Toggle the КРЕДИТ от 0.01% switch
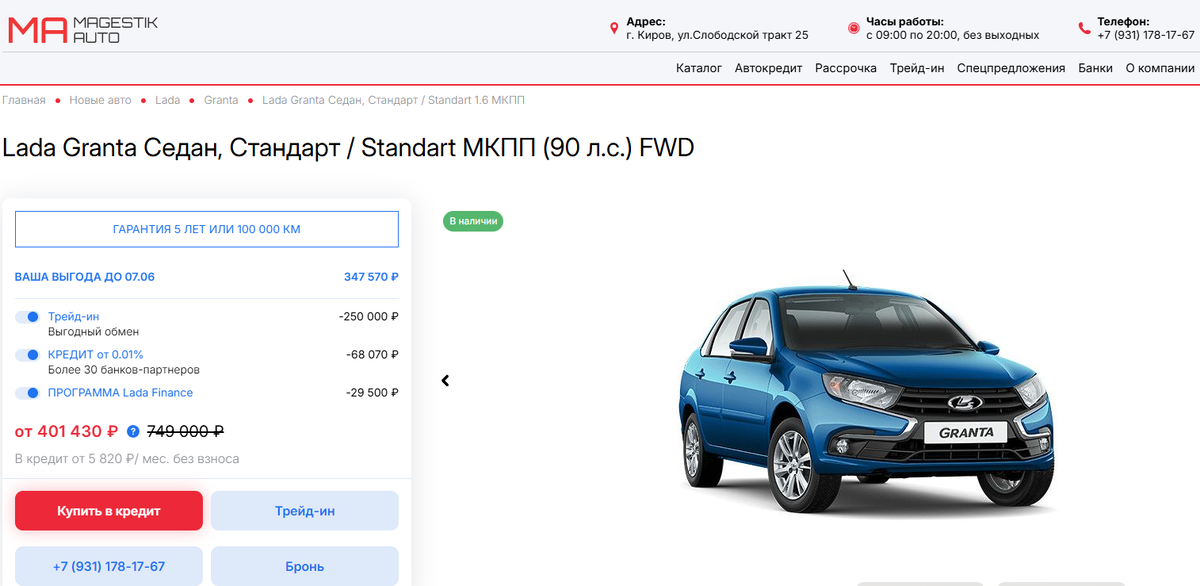 [x=27, y=355]
